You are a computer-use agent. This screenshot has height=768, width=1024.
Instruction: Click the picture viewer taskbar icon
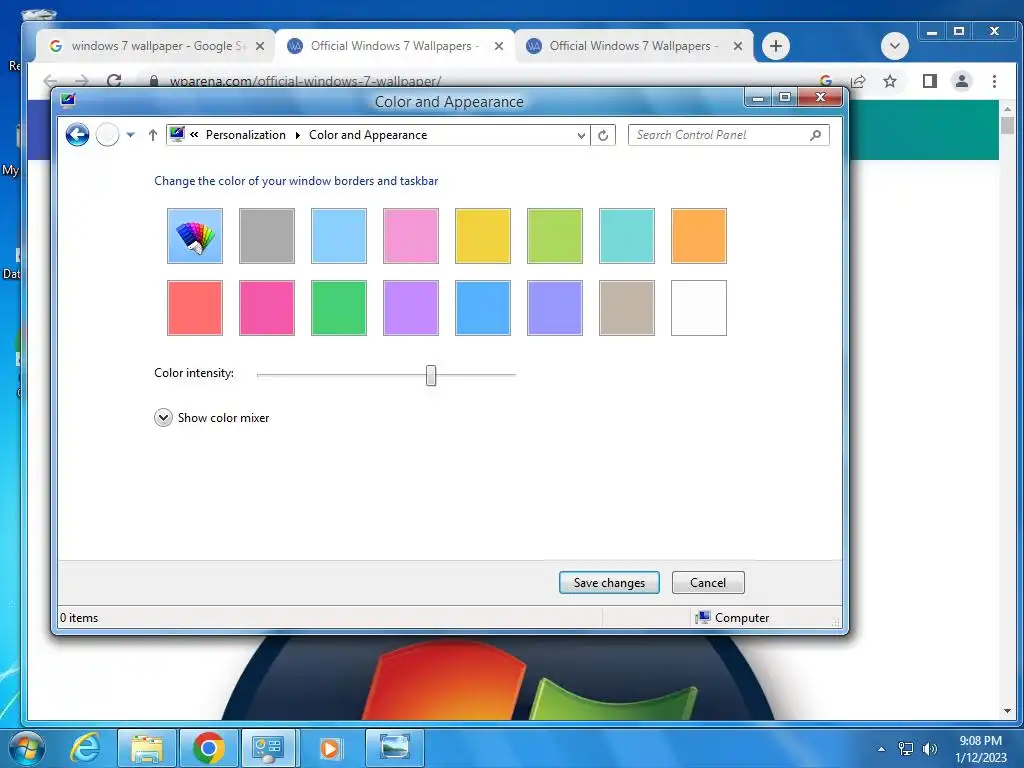coord(394,748)
